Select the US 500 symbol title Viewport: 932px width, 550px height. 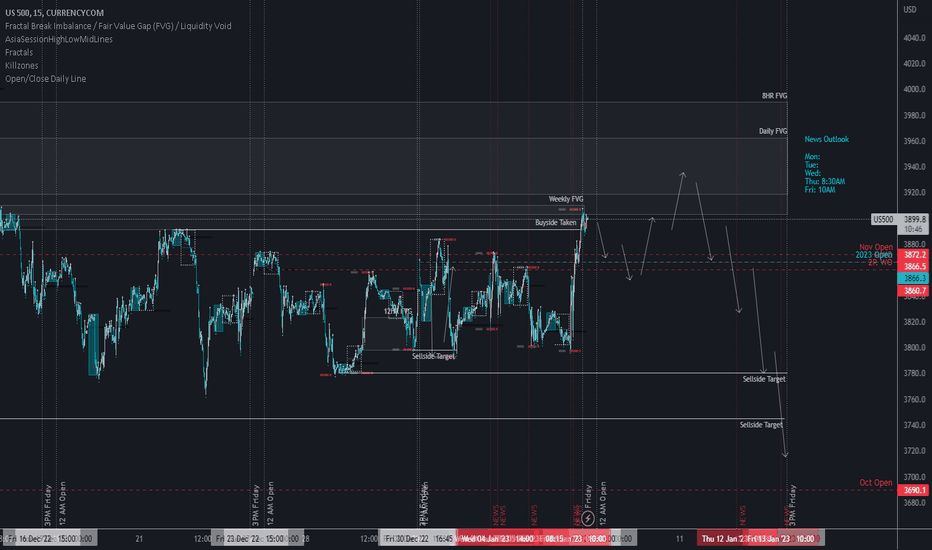(x=54, y=12)
